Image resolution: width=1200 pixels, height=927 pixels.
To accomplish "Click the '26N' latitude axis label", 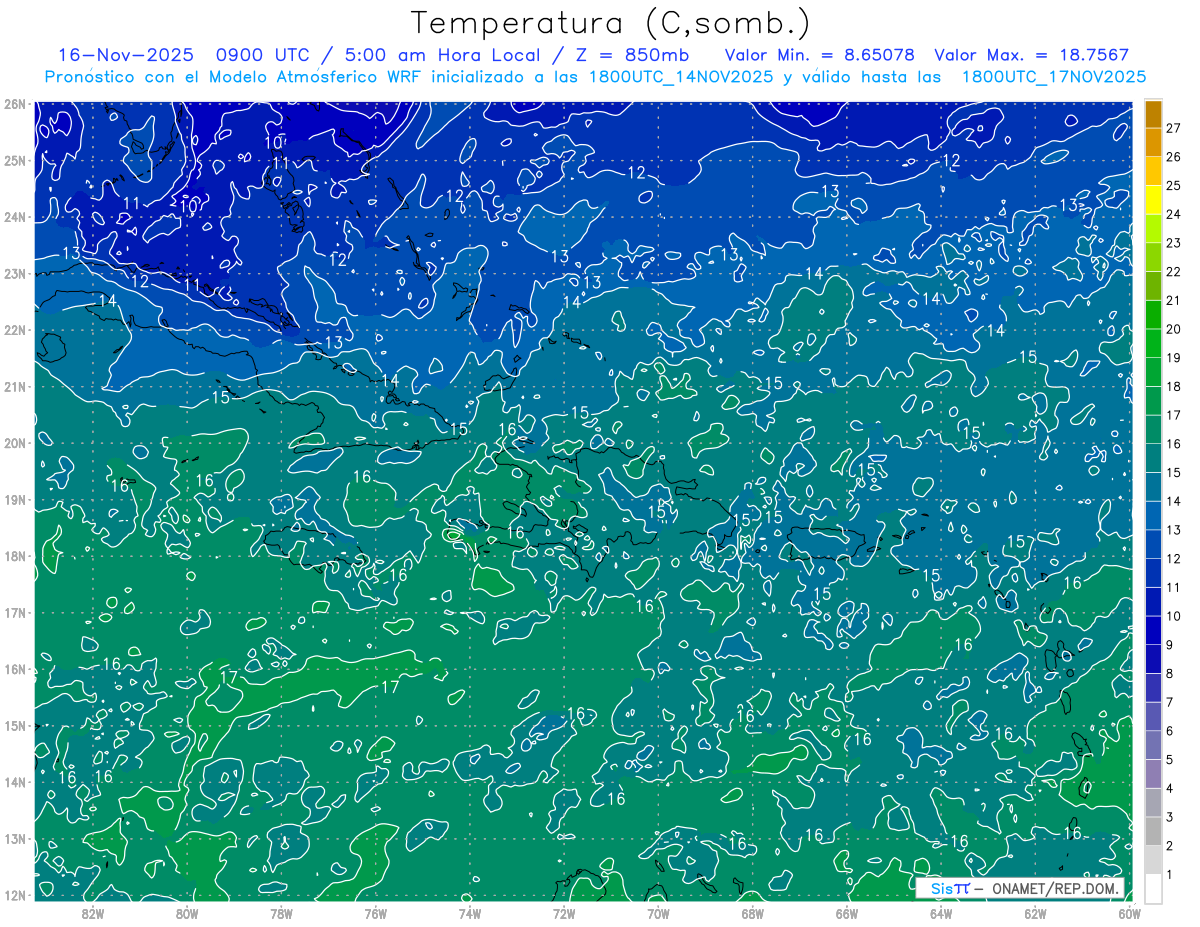I will tap(14, 104).
